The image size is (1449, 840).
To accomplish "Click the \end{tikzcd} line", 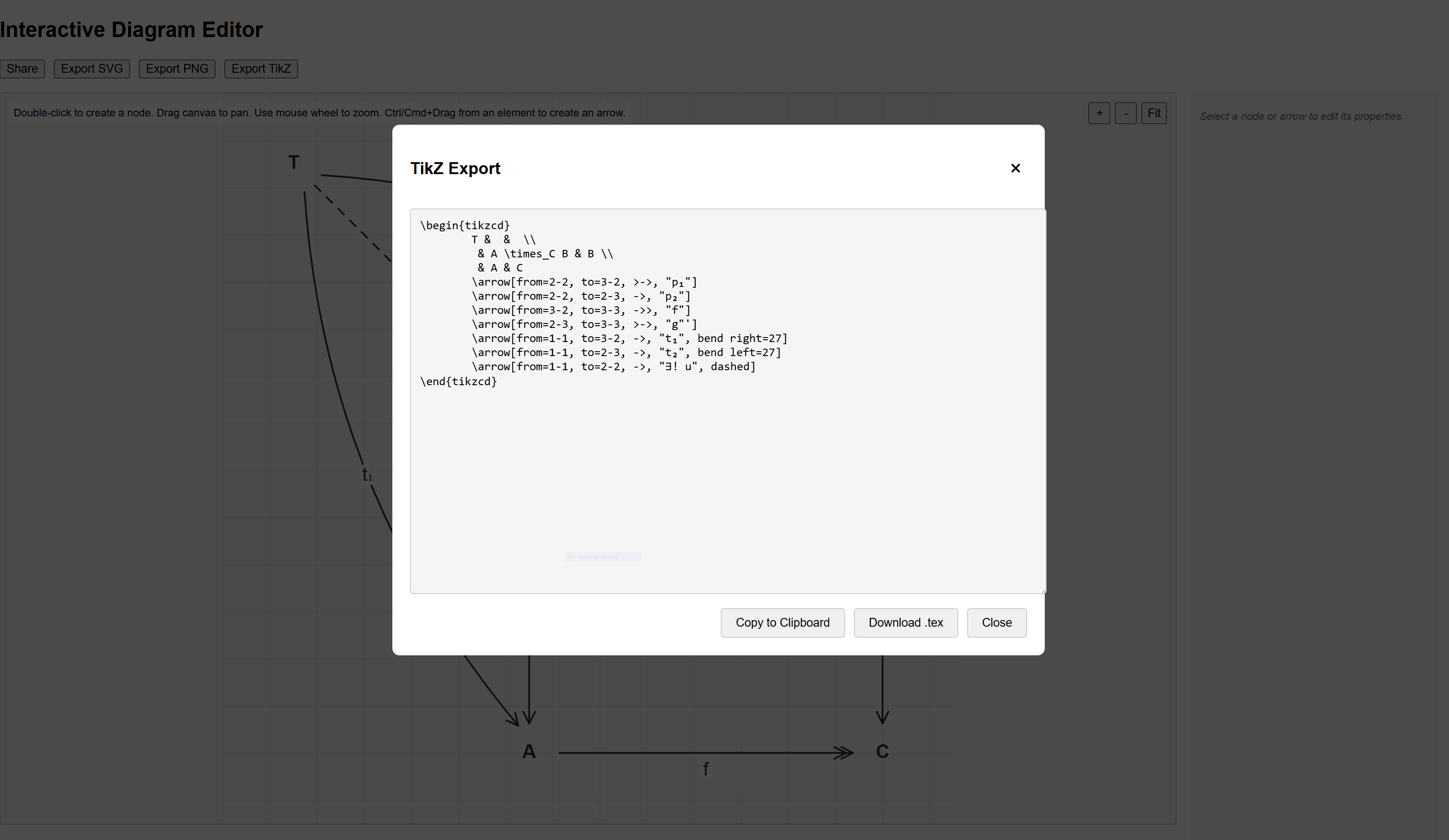I will coord(459,381).
